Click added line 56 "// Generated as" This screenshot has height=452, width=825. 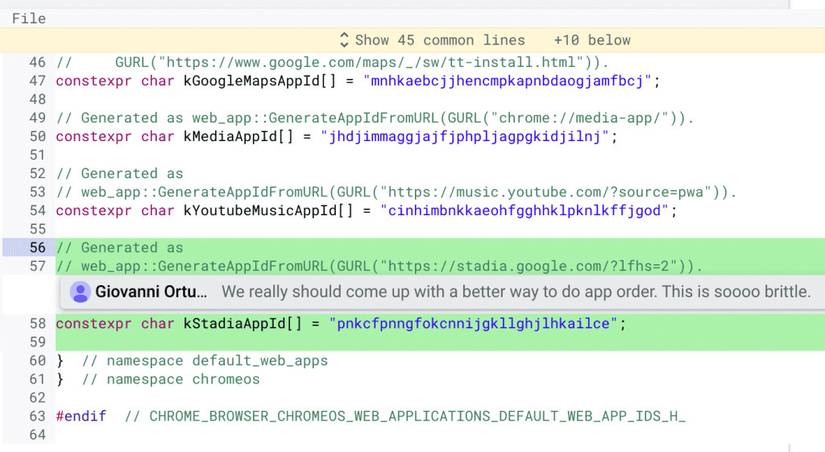[x=119, y=248]
